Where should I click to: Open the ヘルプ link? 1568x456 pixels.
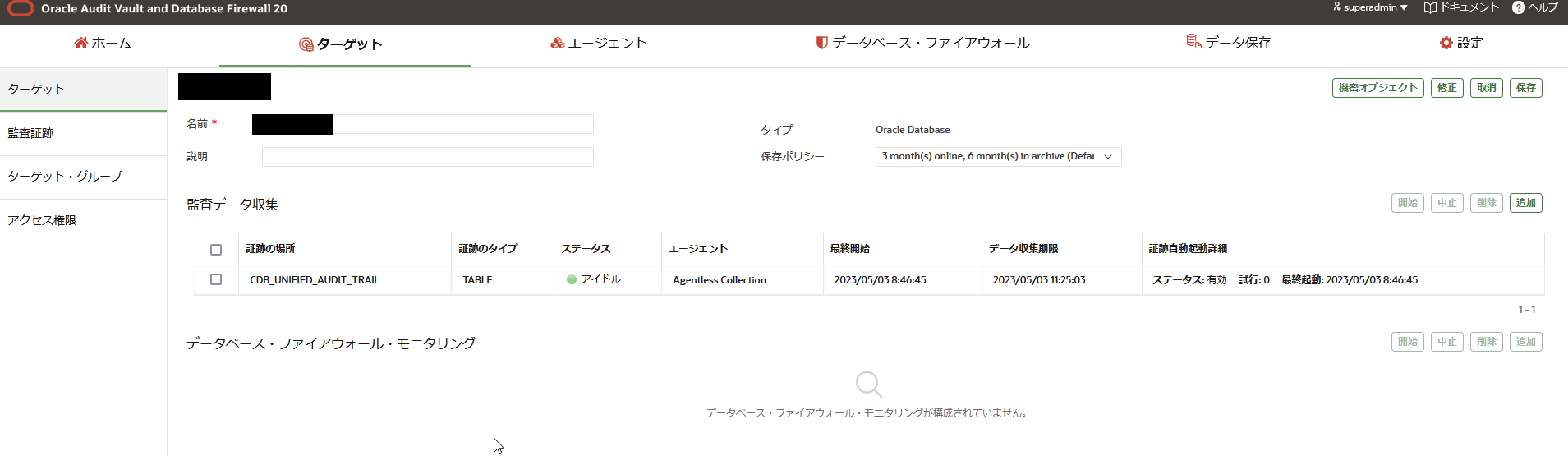point(1534,7)
